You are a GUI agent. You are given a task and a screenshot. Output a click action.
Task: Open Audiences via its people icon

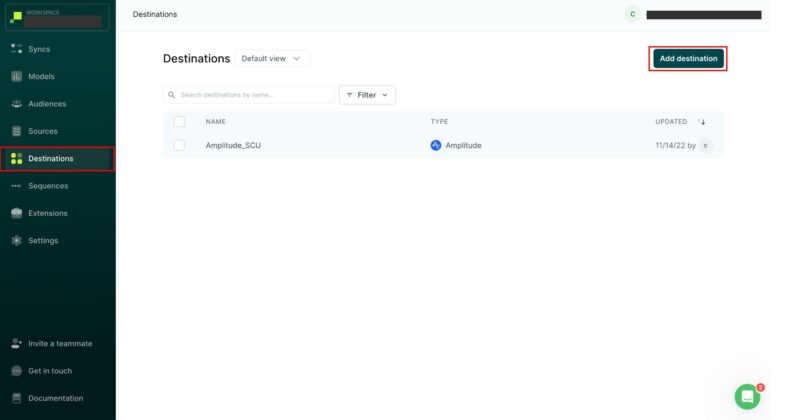click(x=16, y=104)
